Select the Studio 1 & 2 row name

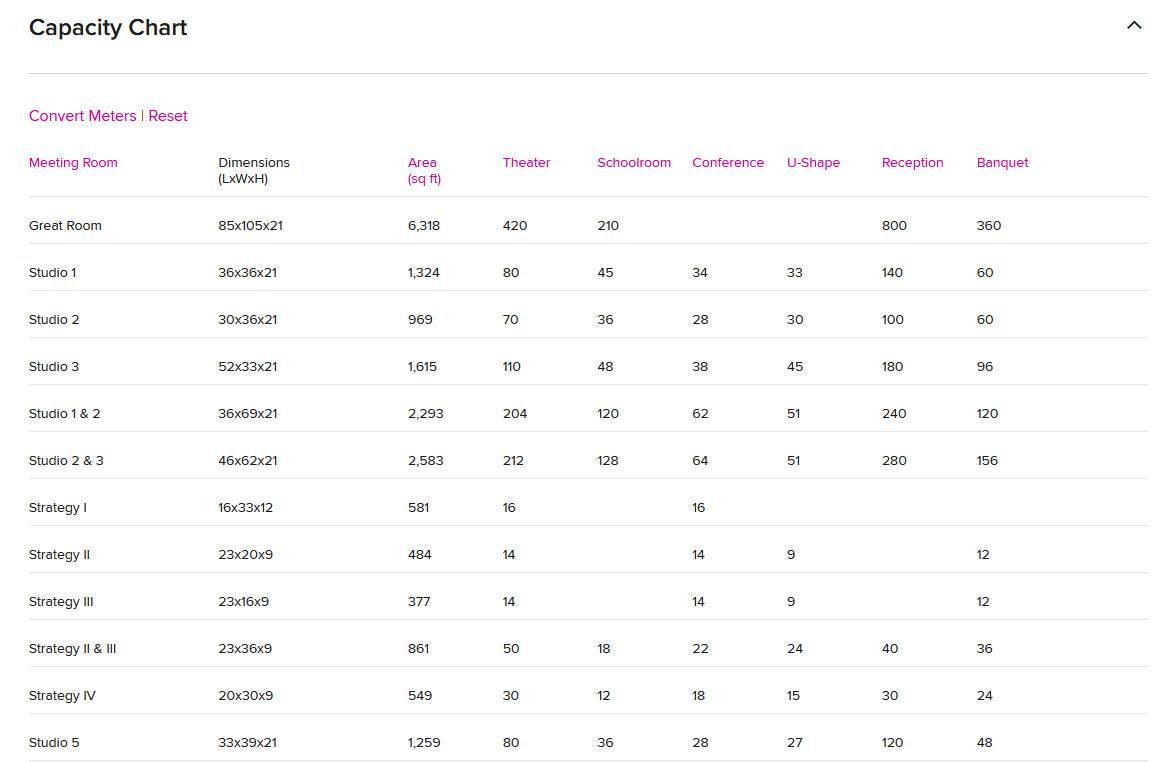click(64, 413)
